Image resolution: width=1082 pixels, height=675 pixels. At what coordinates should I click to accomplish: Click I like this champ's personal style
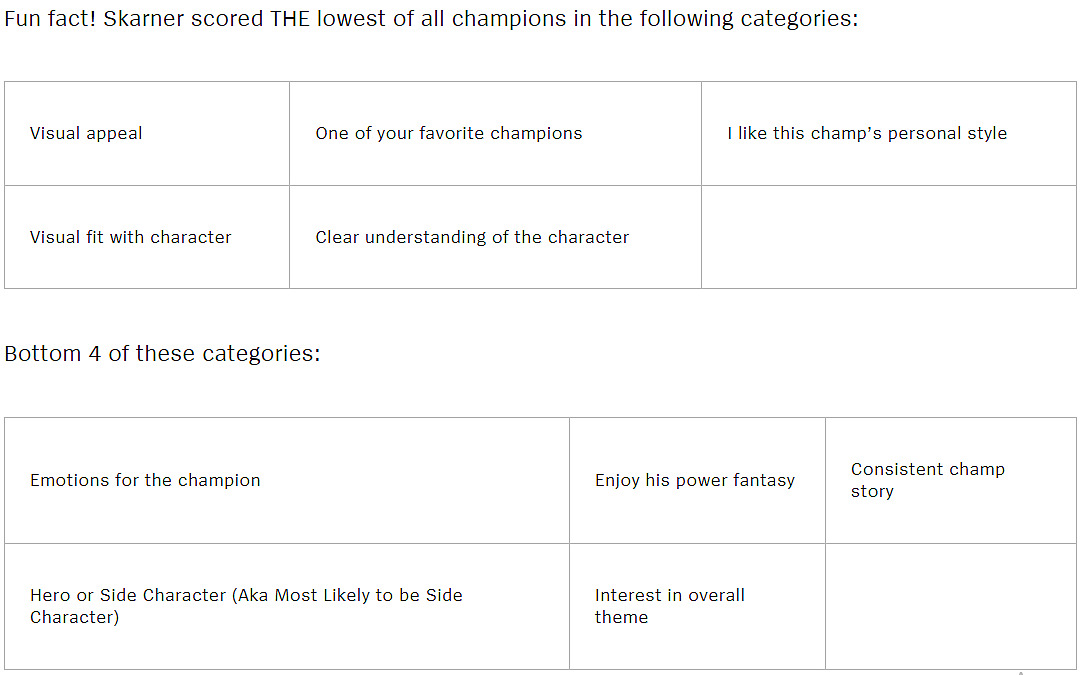pyautogui.click(x=867, y=133)
